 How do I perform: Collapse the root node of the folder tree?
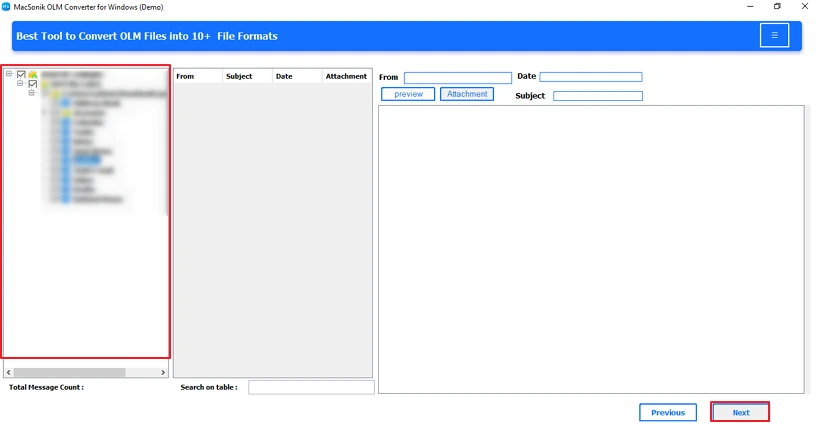point(9,74)
